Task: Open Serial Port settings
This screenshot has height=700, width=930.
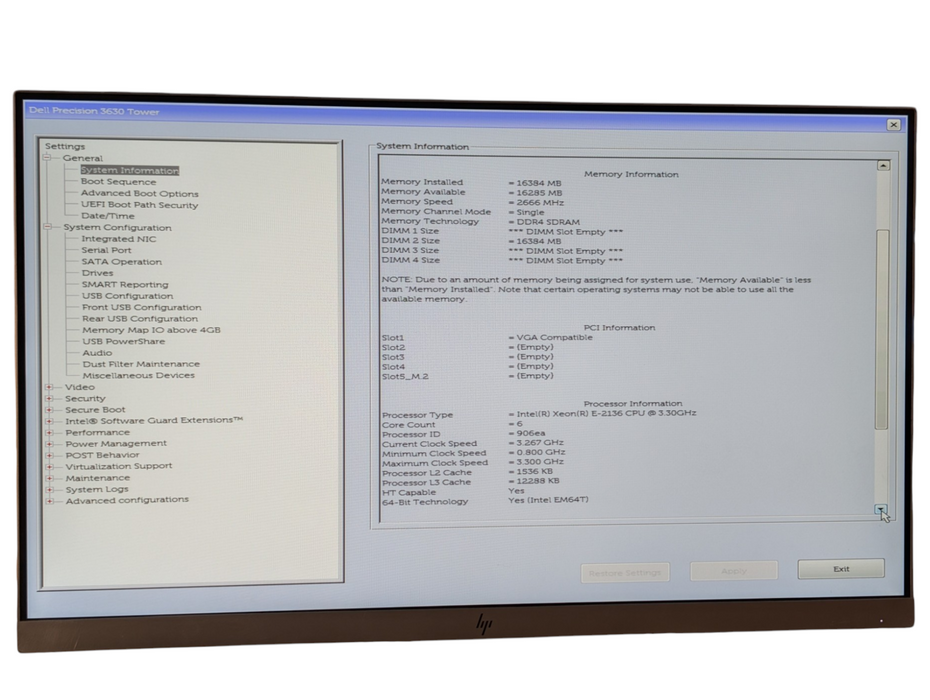Action: 106,250
